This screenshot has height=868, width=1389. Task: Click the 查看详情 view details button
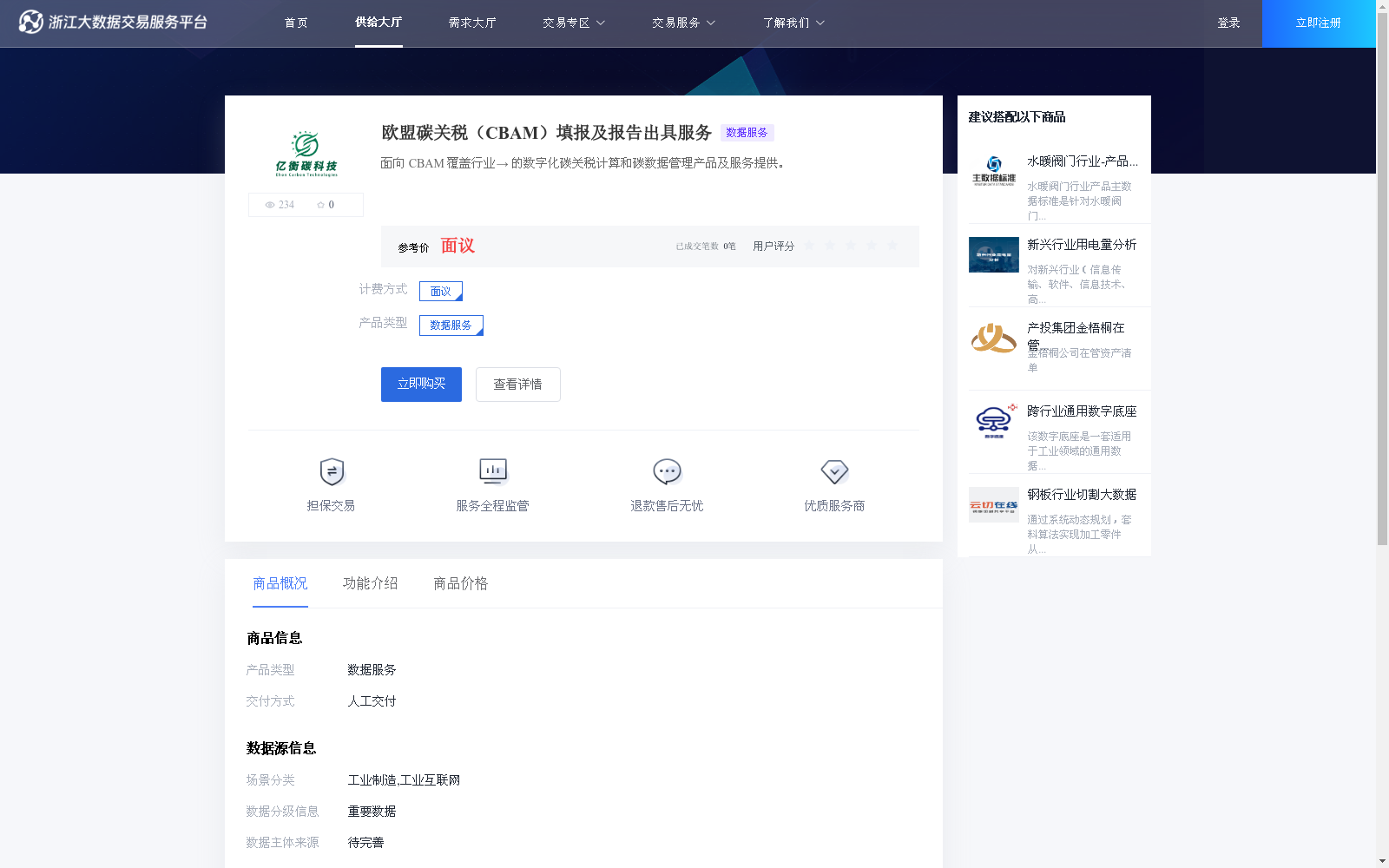pos(518,385)
